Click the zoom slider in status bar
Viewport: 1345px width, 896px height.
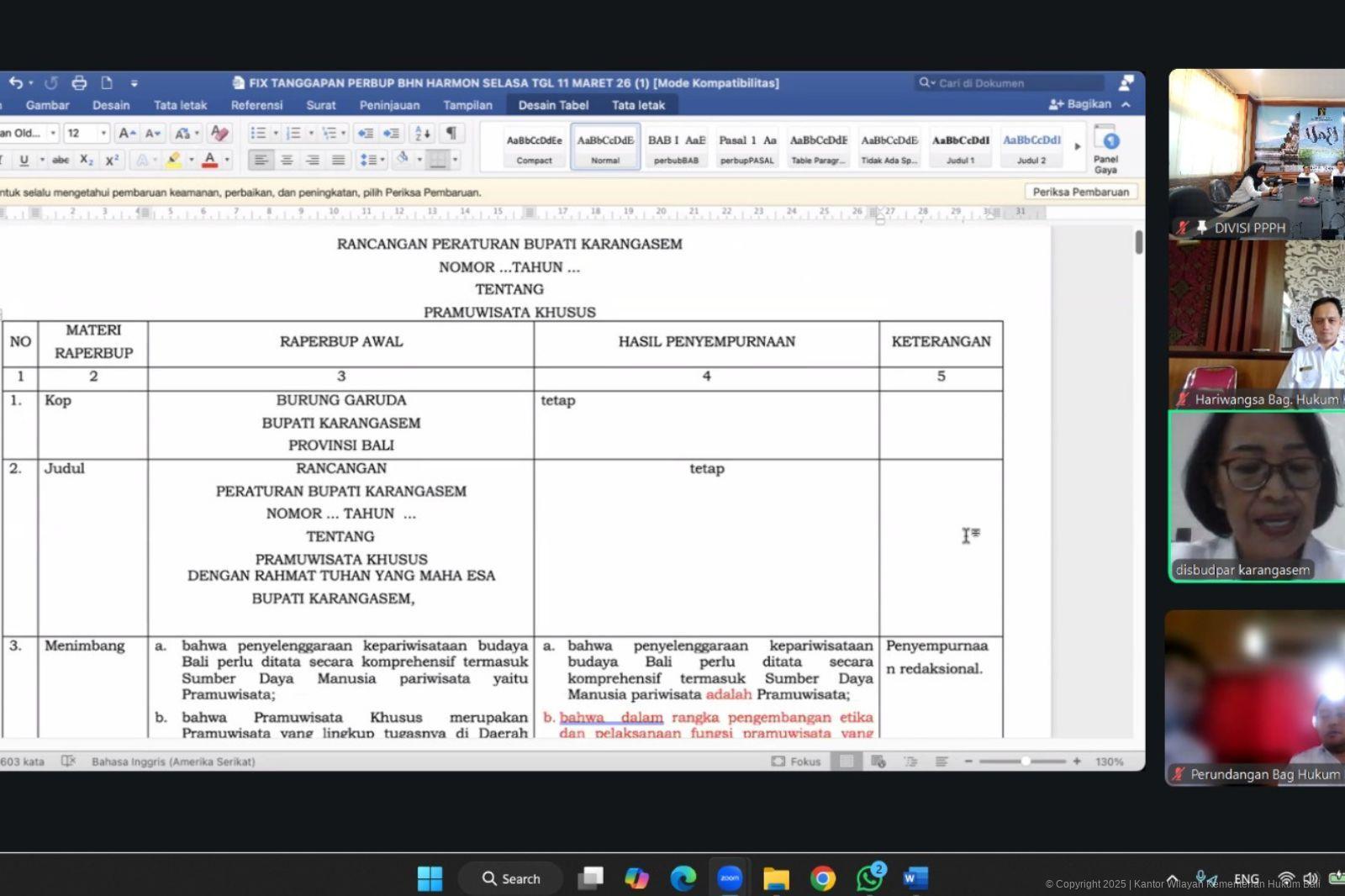pos(1025,762)
